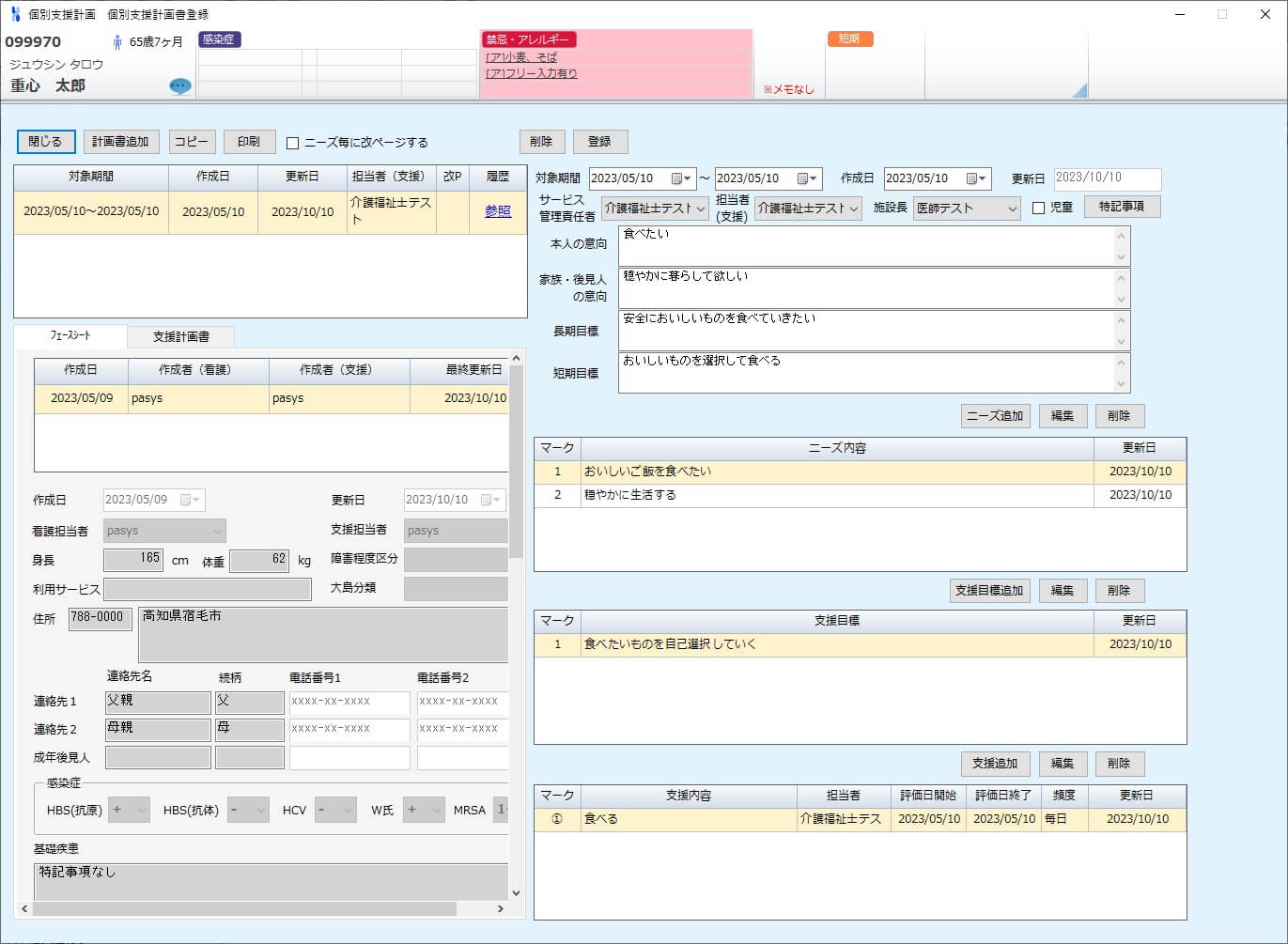1288x944 pixels.
Task: Switch to the 支援計画書 tab
Action: click(x=180, y=336)
